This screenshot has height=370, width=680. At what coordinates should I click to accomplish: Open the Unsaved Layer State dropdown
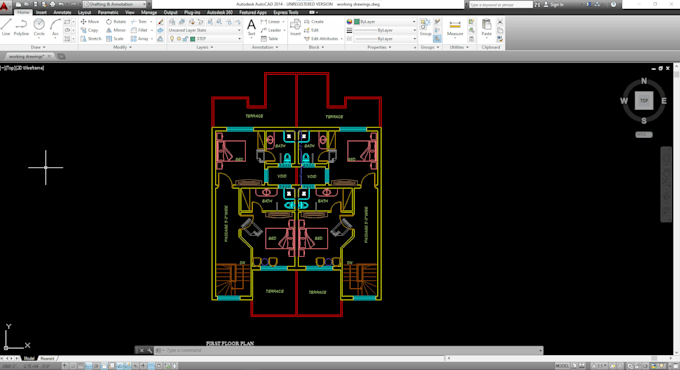pyautogui.click(x=204, y=30)
